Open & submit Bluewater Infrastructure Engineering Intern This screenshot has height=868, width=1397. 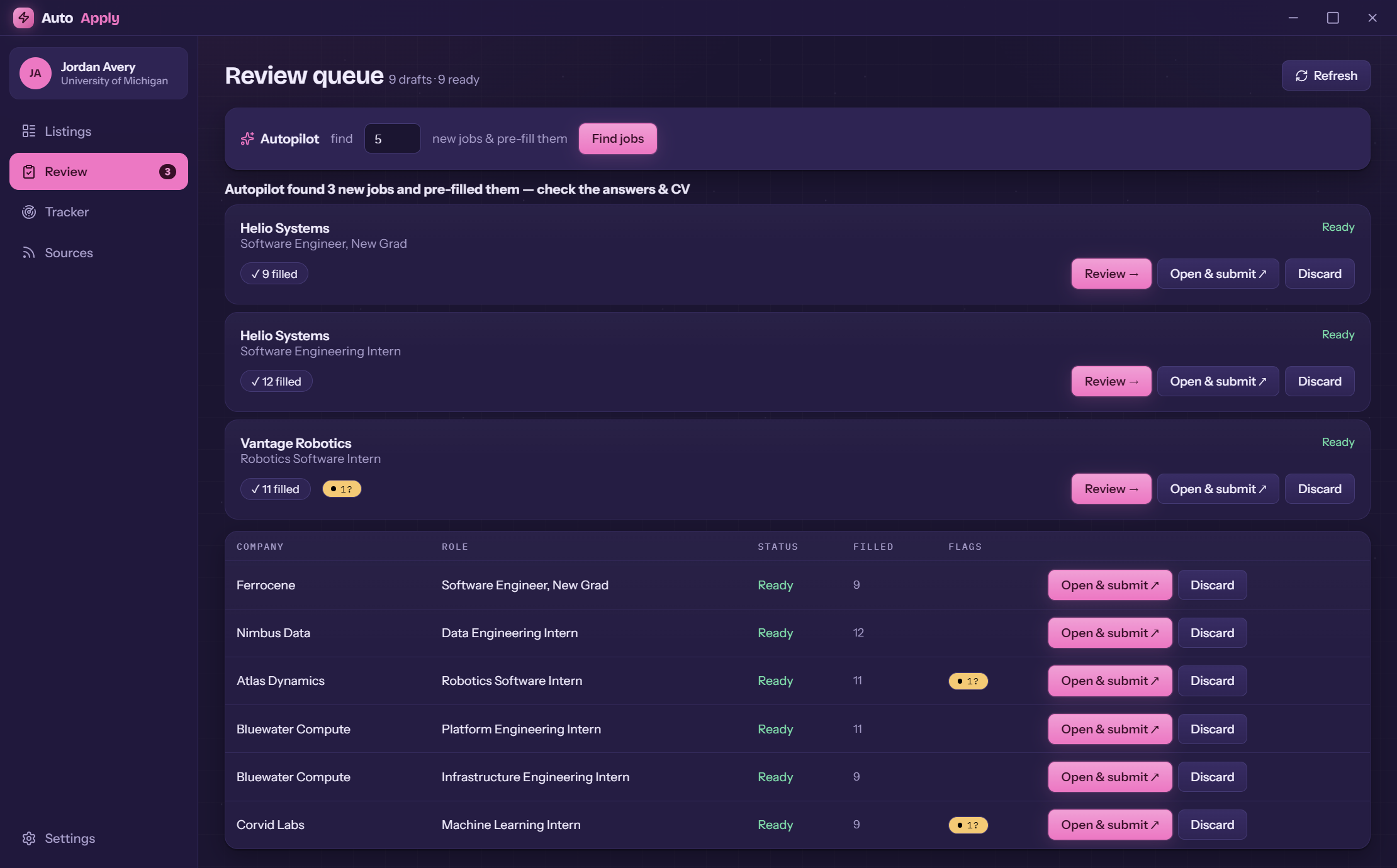pos(1110,777)
